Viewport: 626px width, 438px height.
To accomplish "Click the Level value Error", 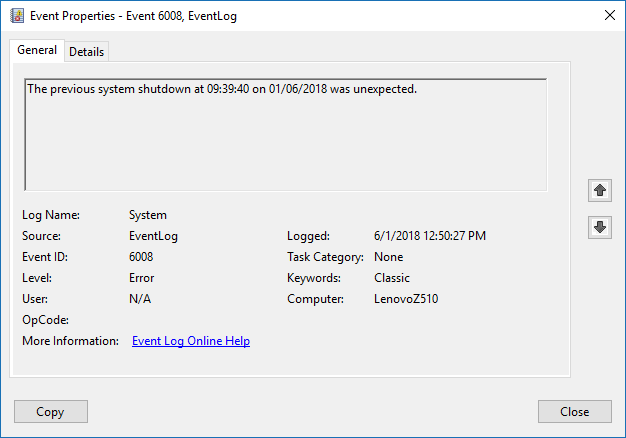I will click(x=141, y=278).
